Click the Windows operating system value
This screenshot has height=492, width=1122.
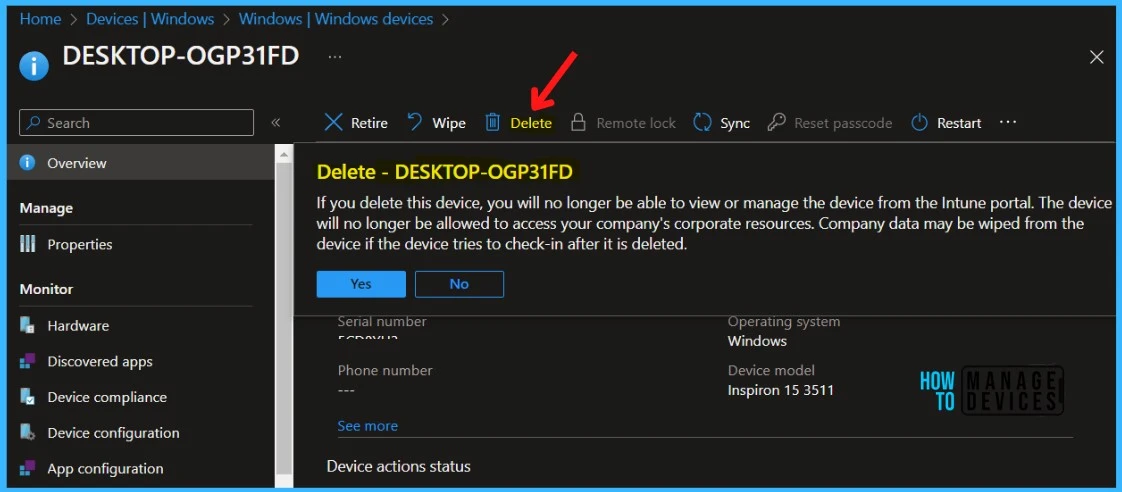pyautogui.click(x=757, y=341)
